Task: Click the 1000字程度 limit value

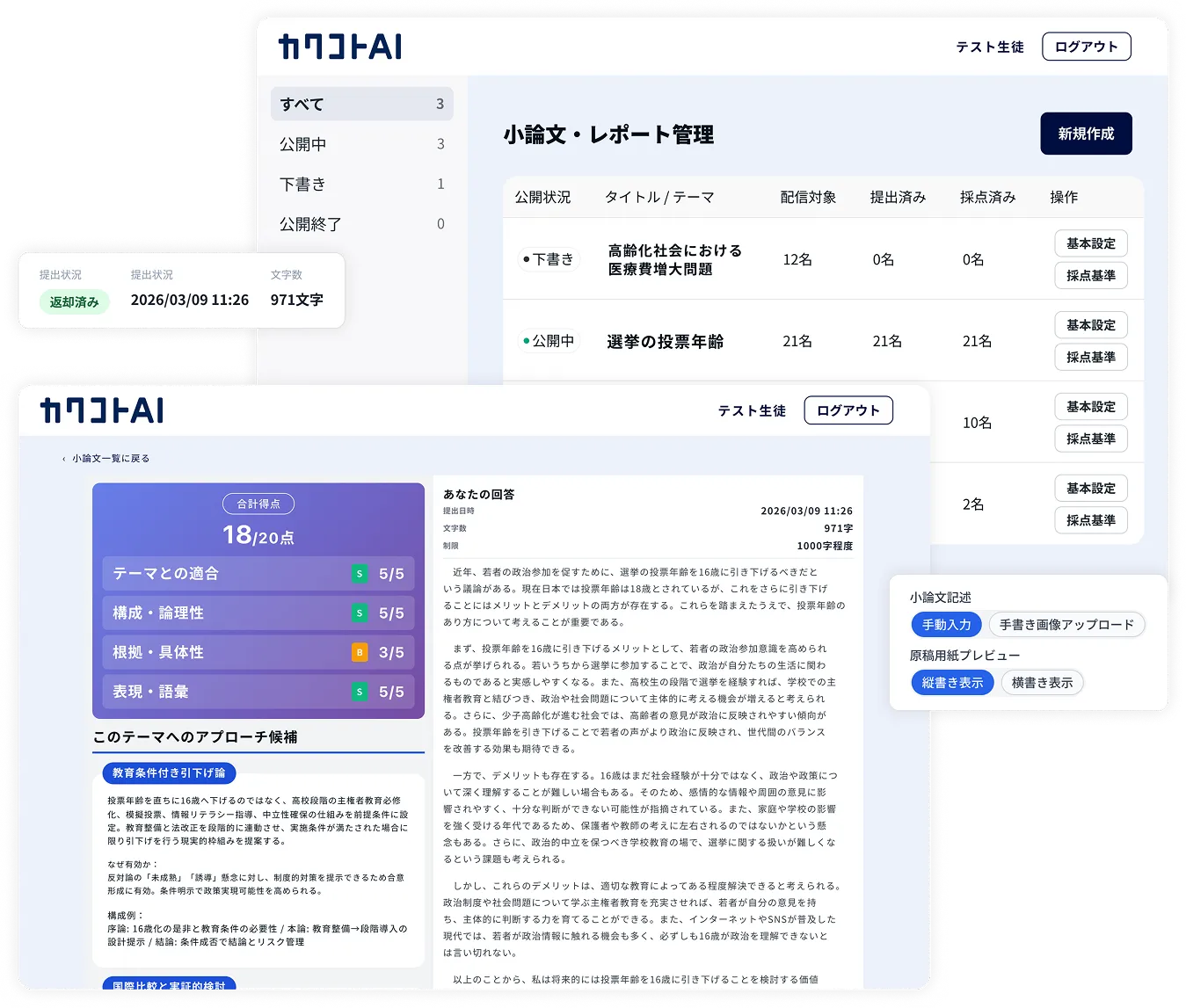Action: point(825,546)
